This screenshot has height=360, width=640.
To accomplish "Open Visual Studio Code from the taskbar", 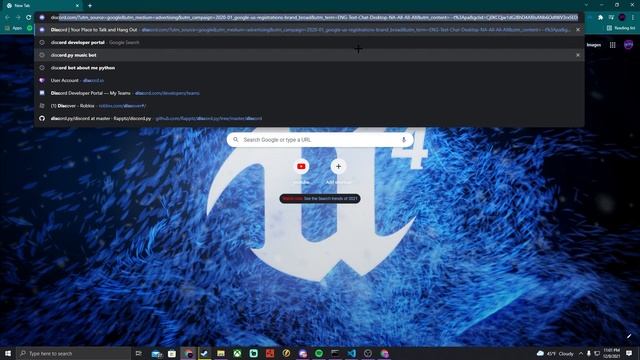I will tap(351, 353).
